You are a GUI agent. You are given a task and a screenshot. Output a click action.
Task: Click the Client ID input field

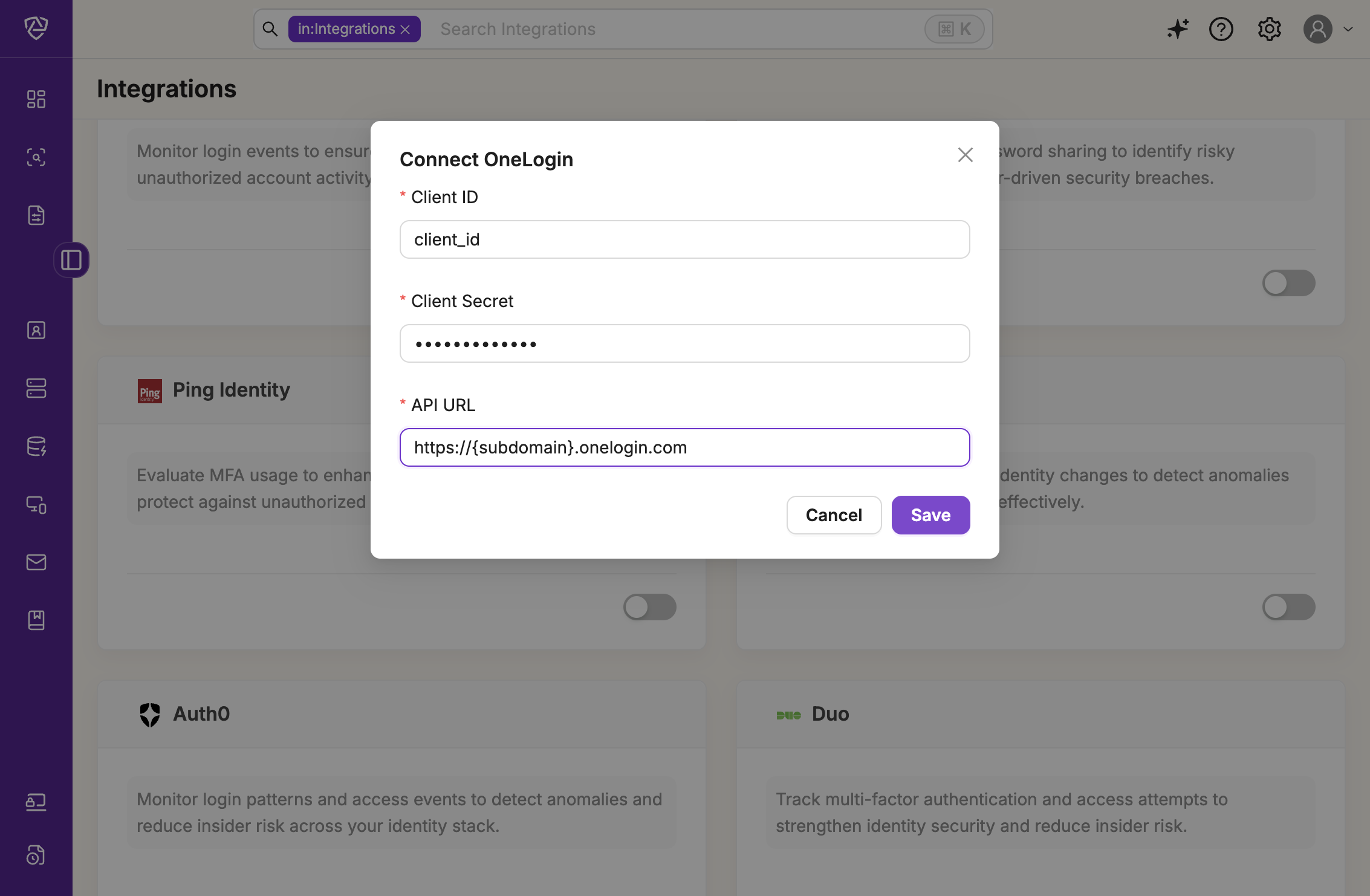coord(684,239)
